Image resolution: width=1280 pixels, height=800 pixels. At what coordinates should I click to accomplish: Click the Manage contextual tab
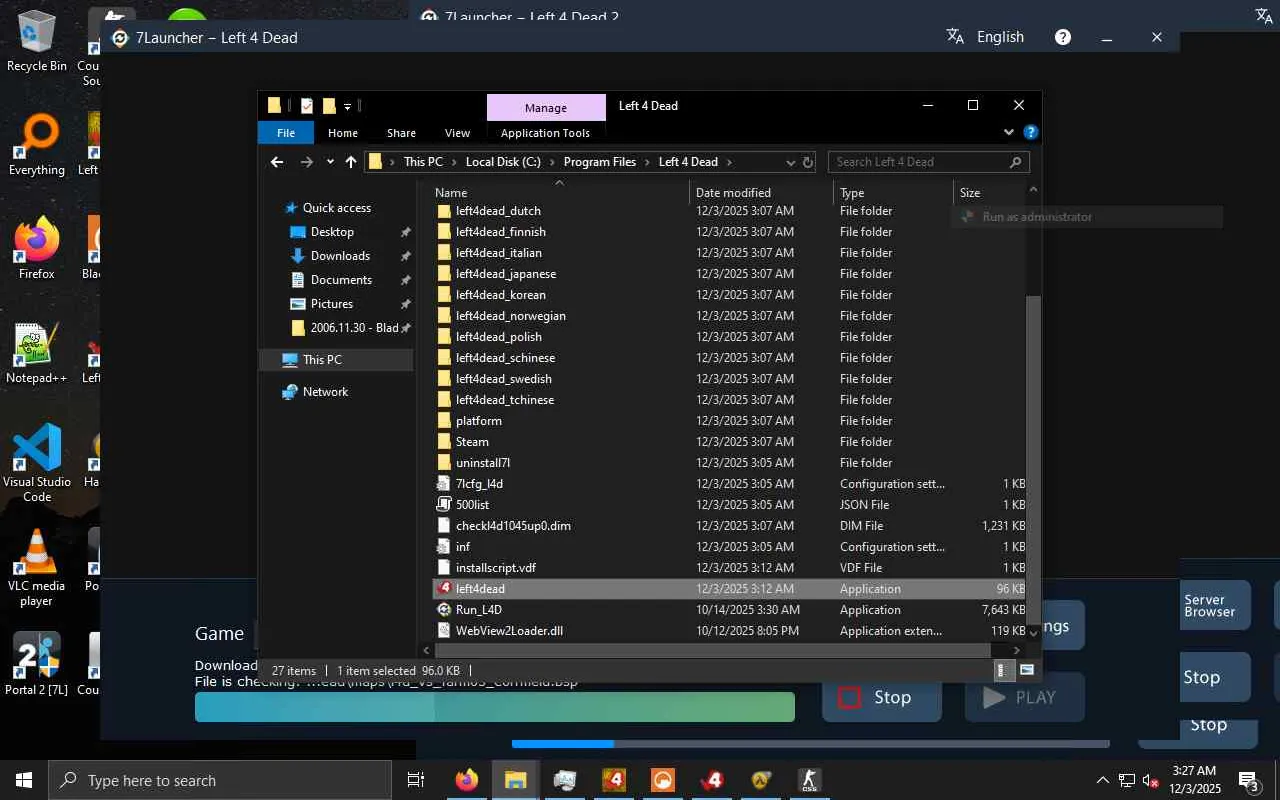point(546,108)
